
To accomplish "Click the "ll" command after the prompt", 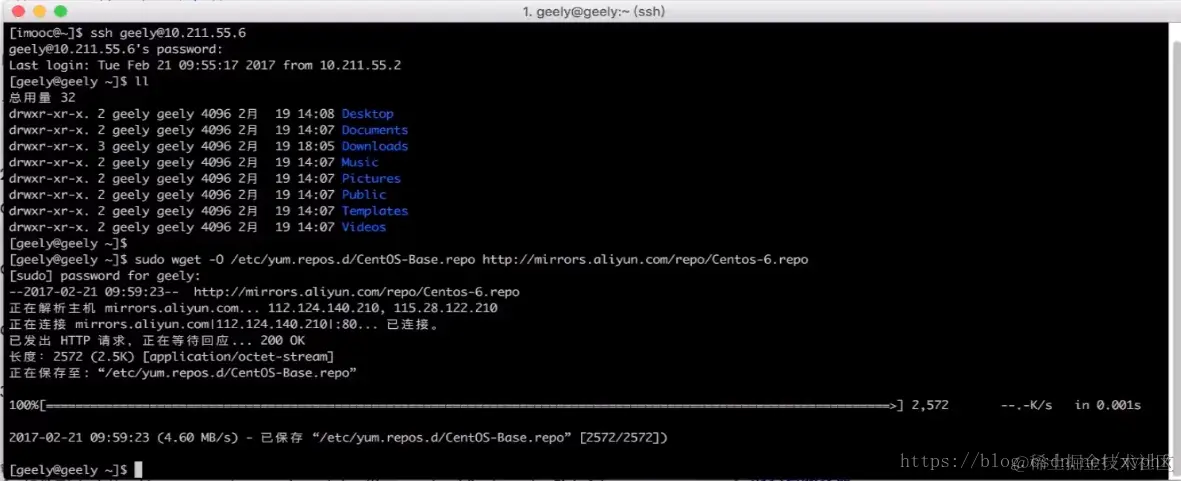I will [141, 82].
